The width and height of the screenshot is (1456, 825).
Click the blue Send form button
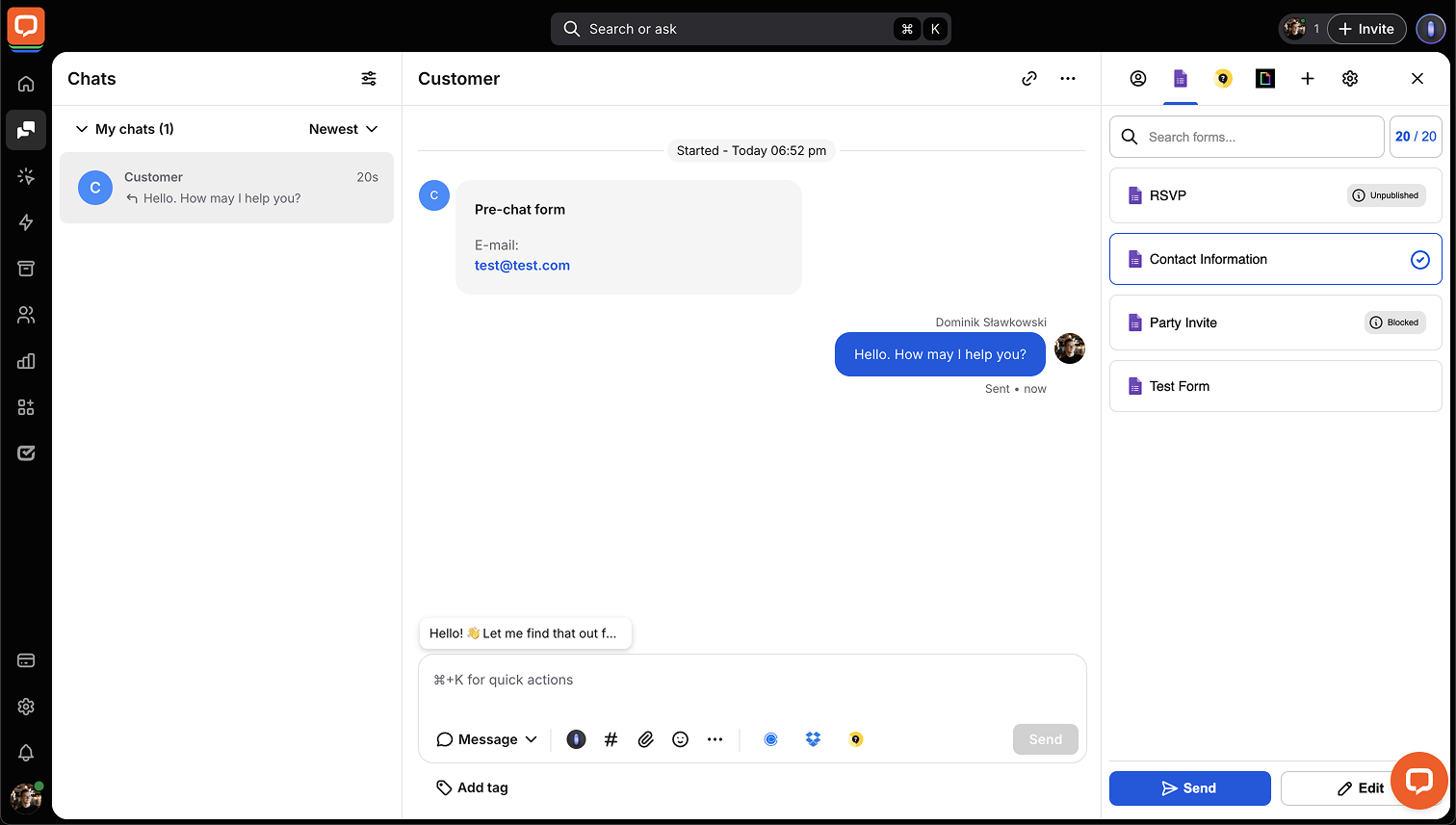(1189, 787)
